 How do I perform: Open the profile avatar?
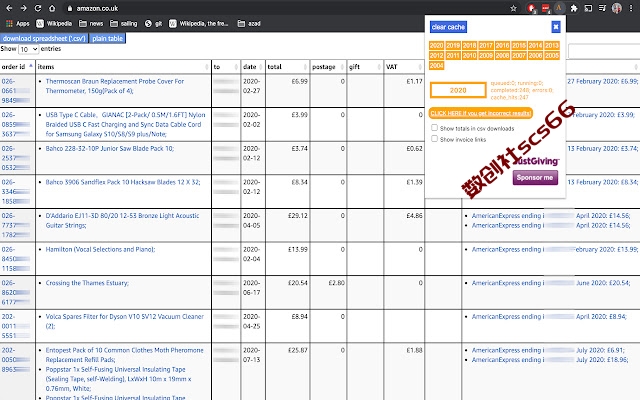point(617,8)
